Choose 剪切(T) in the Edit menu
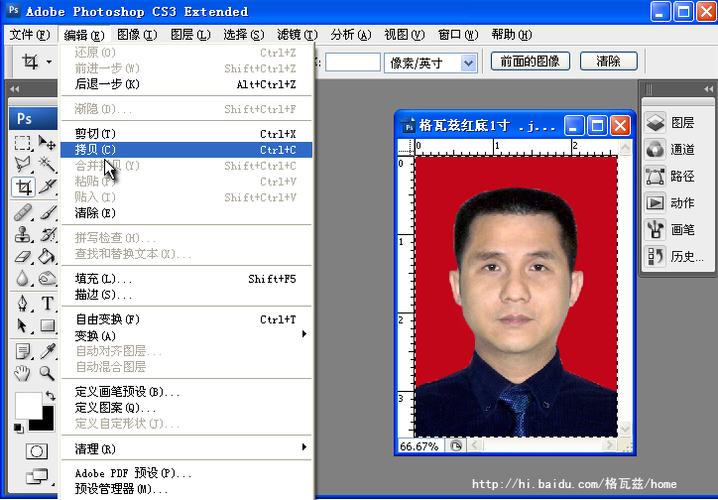The height and width of the screenshot is (500, 718). (186, 134)
